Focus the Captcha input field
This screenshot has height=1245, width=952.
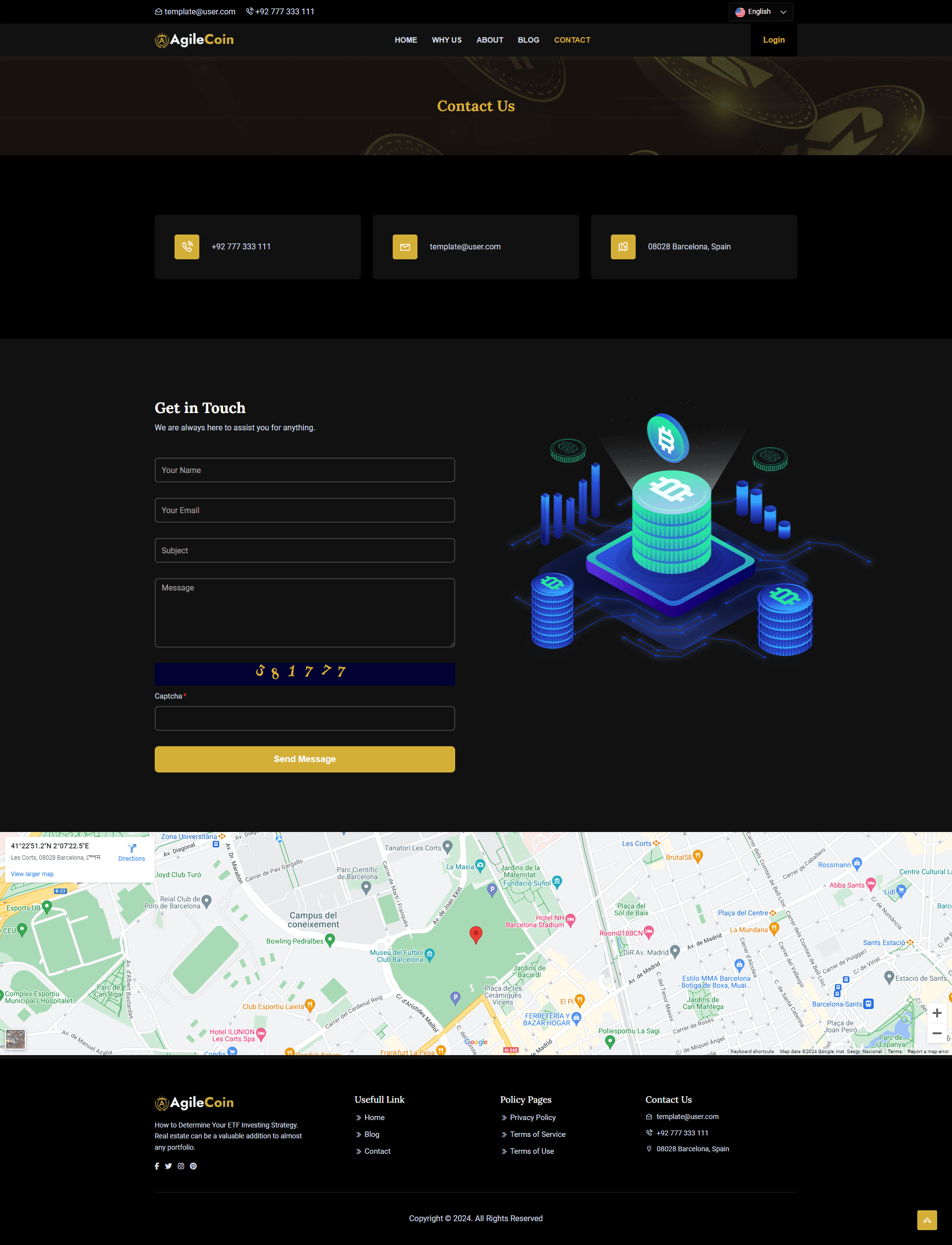304,718
